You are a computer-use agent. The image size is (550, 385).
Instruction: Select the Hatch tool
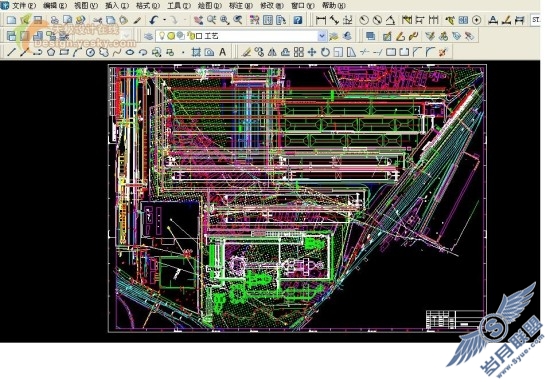click(196, 53)
